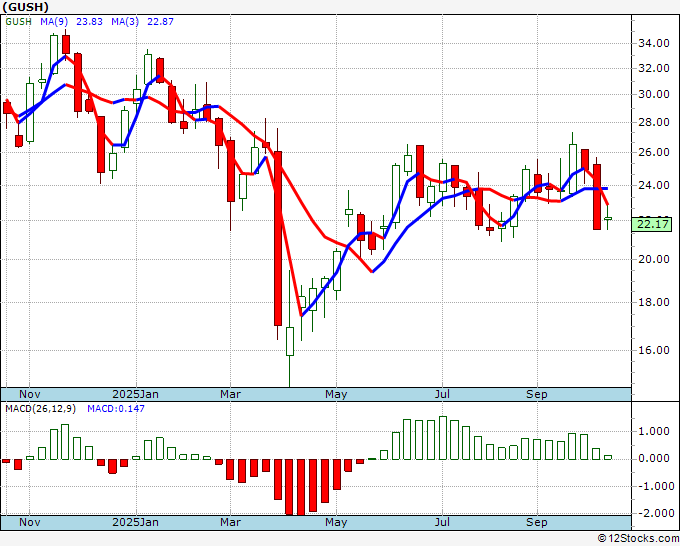Click the lowest green candlestick near 16.00

tap(290, 341)
